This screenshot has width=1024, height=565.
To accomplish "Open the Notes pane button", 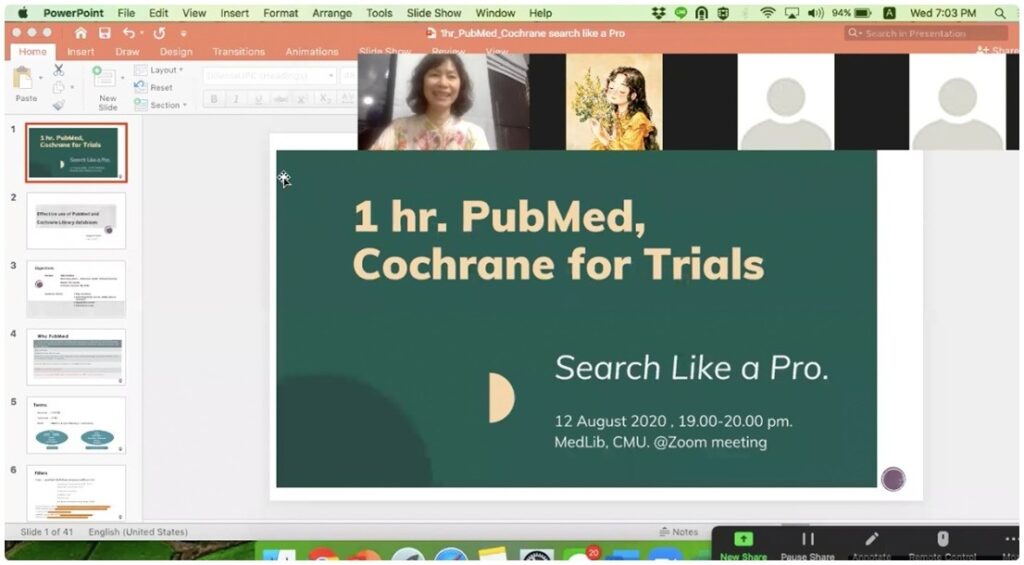I will (x=679, y=532).
